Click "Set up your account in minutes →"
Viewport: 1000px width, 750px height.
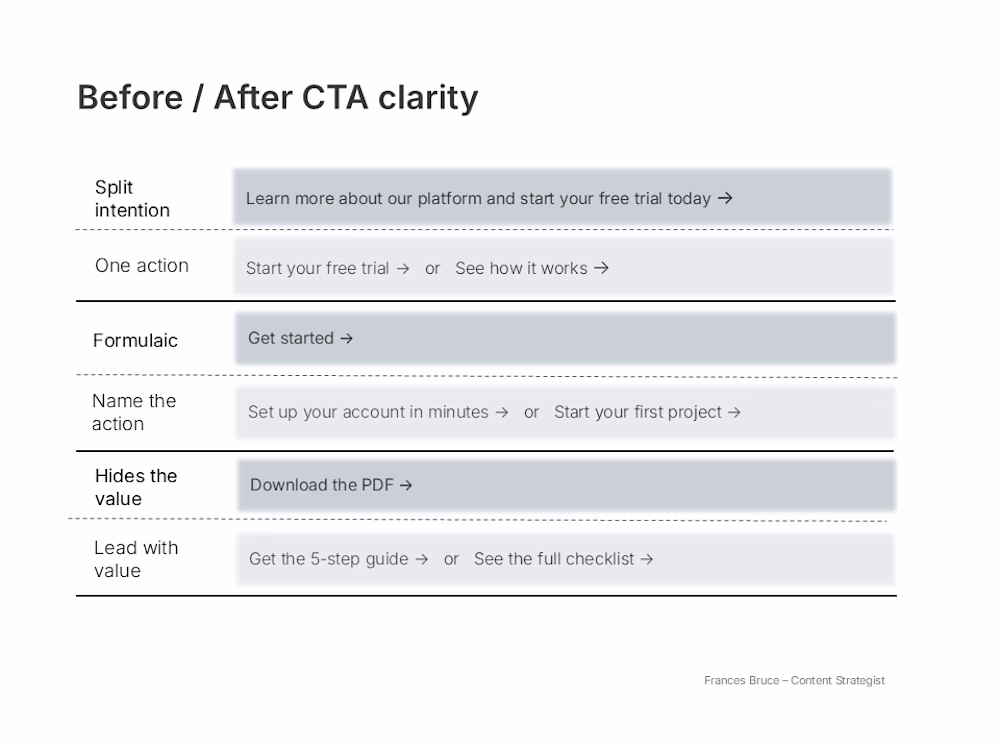[378, 412]
